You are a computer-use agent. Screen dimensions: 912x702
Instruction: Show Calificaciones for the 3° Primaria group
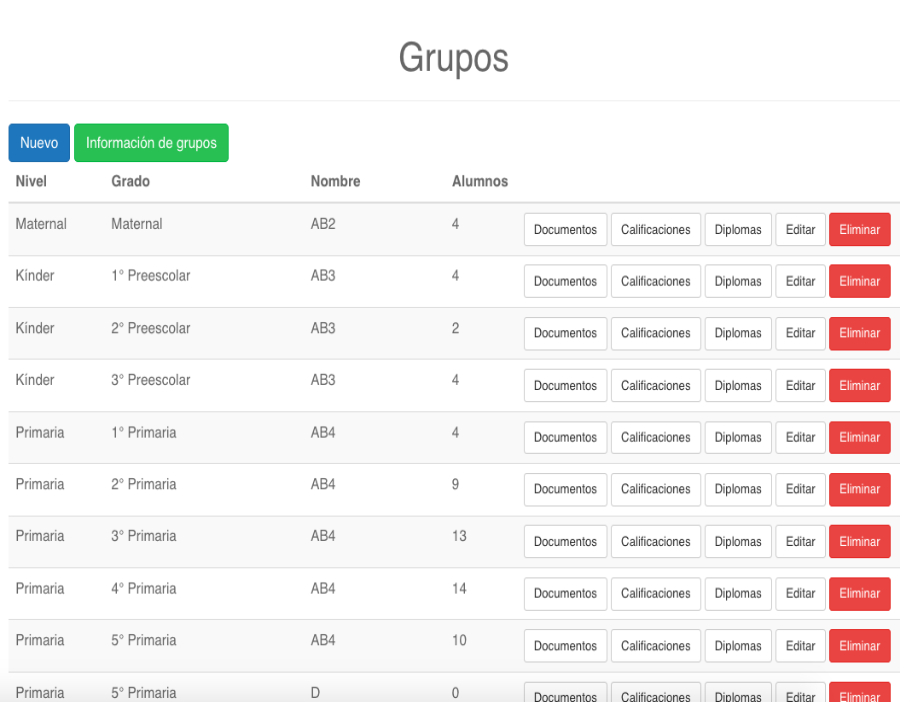pyautogui.click(x=655, y=542)
